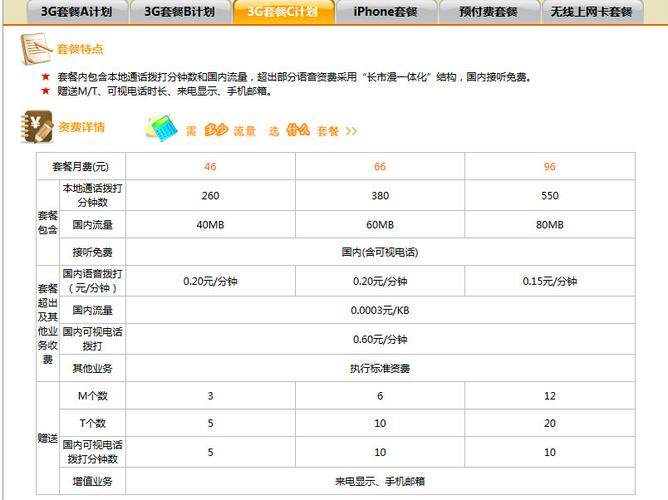668x500 pixels.
Task: Click the 60MB data cell
Action: click(x=380, y=224)
